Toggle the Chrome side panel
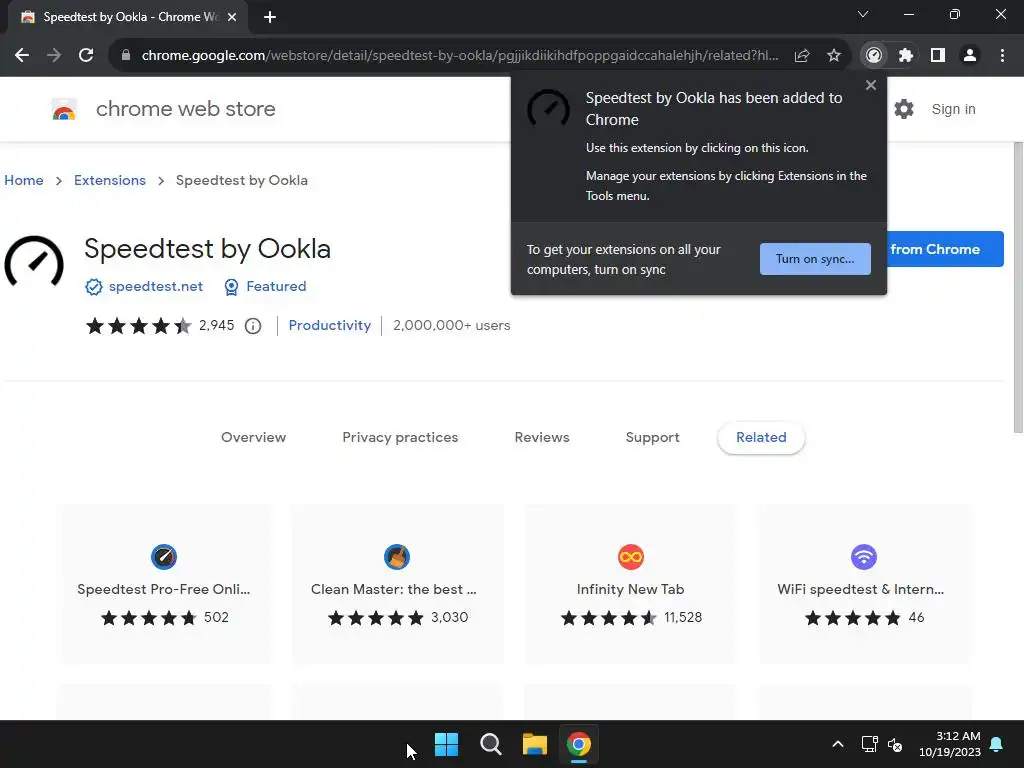 pyautogui.click(x=938, y=56)
